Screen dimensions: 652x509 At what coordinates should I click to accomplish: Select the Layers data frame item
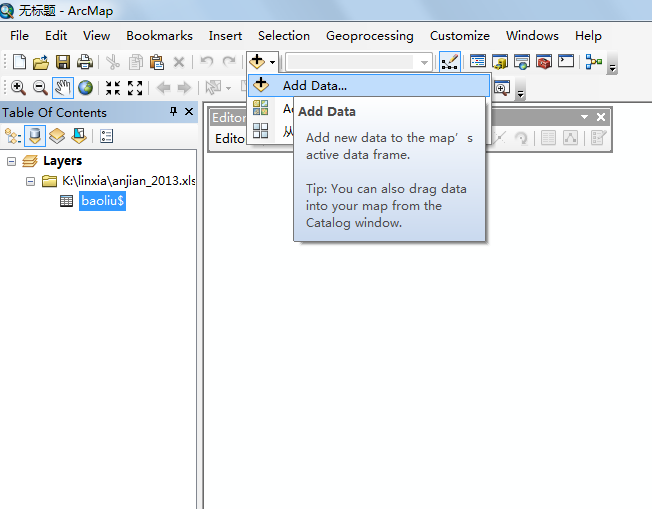click(62, 161)
